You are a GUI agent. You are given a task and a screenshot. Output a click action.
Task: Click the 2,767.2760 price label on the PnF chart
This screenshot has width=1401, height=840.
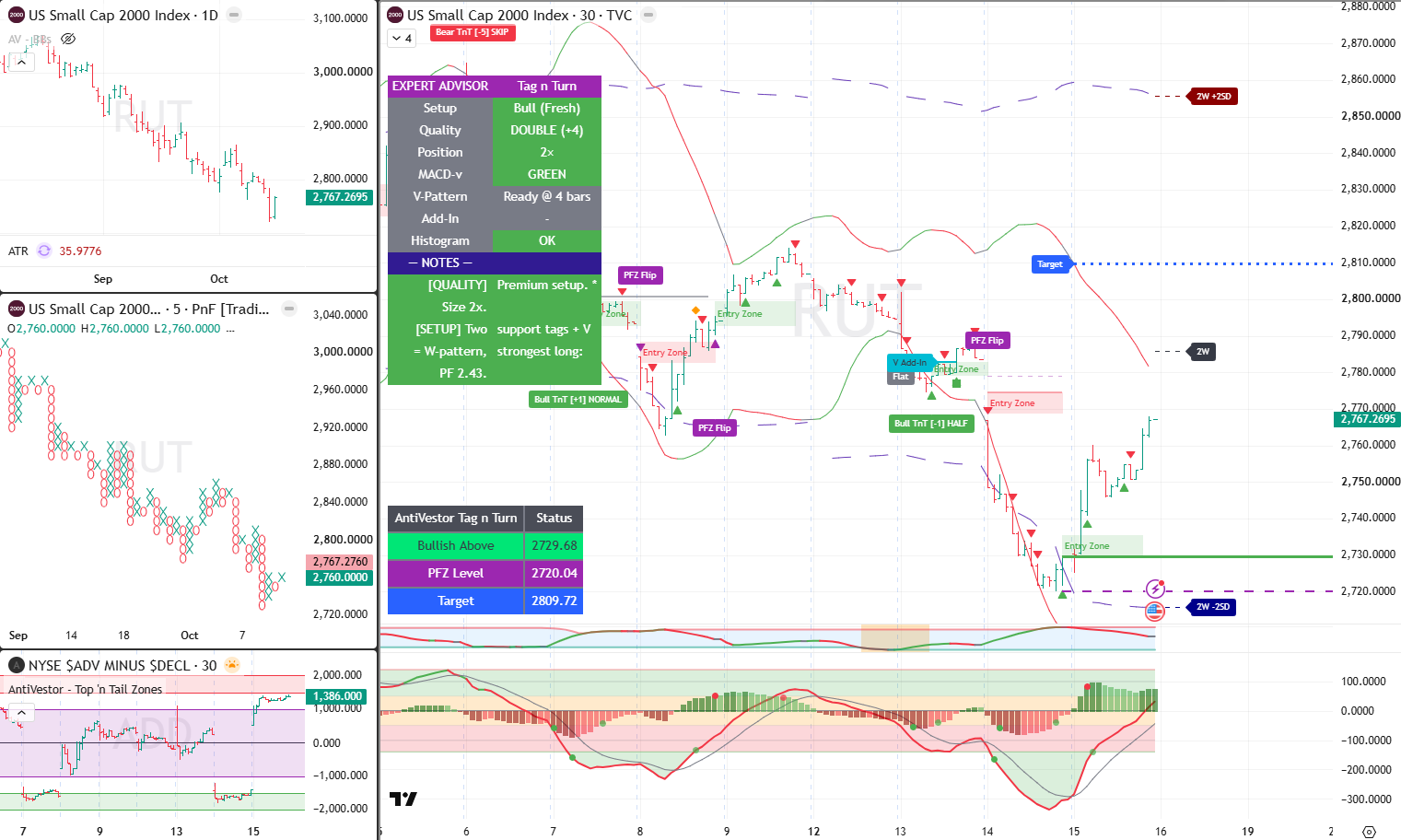tap(339, 561)
